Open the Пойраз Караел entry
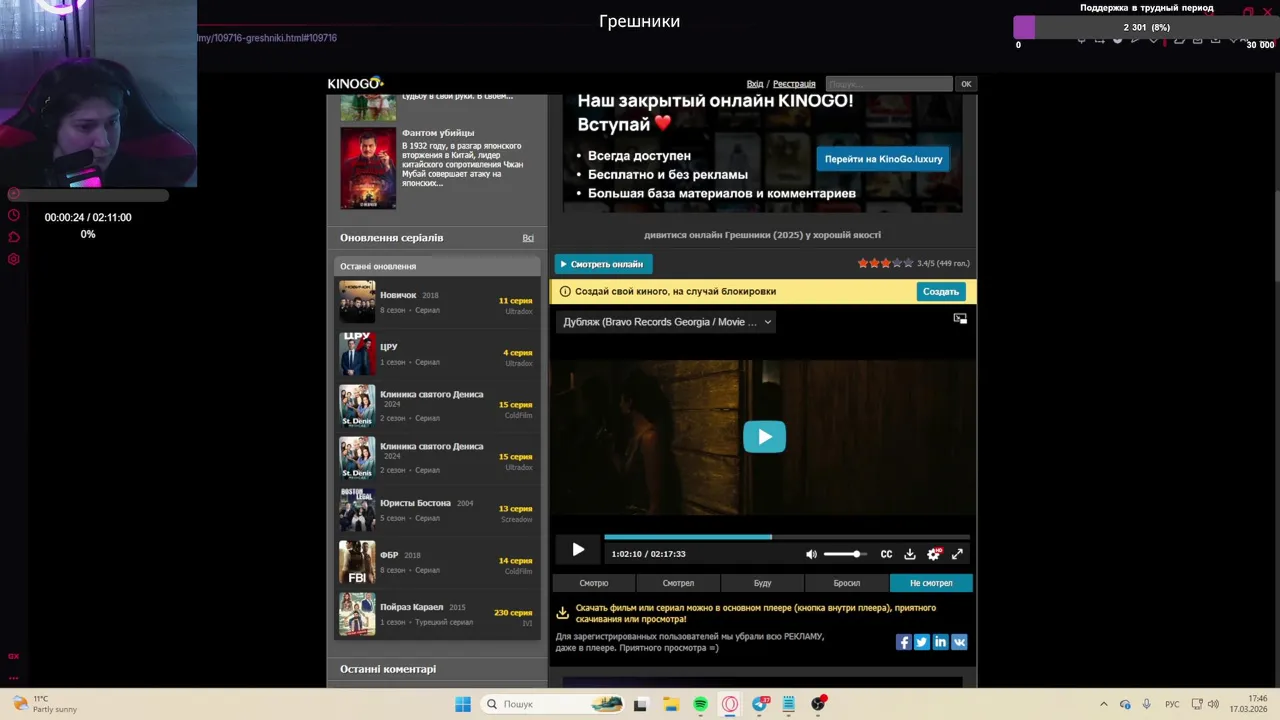The width and height of the screenshot is (1280, 720). (437, 614)
